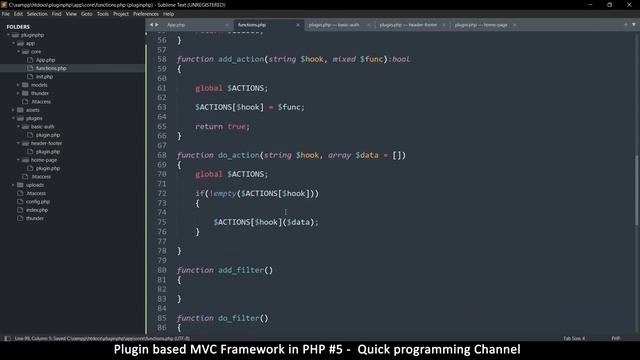The height and width of the screenshot is (360, 640).
Task: Click the vertical scrollbar thumb in editor
Action: pos(636,190)
